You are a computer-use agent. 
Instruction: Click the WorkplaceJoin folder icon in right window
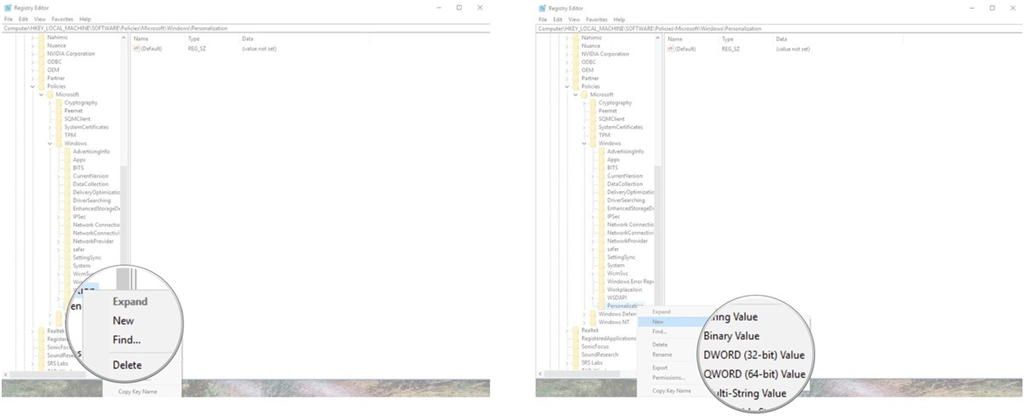[601, 289]
